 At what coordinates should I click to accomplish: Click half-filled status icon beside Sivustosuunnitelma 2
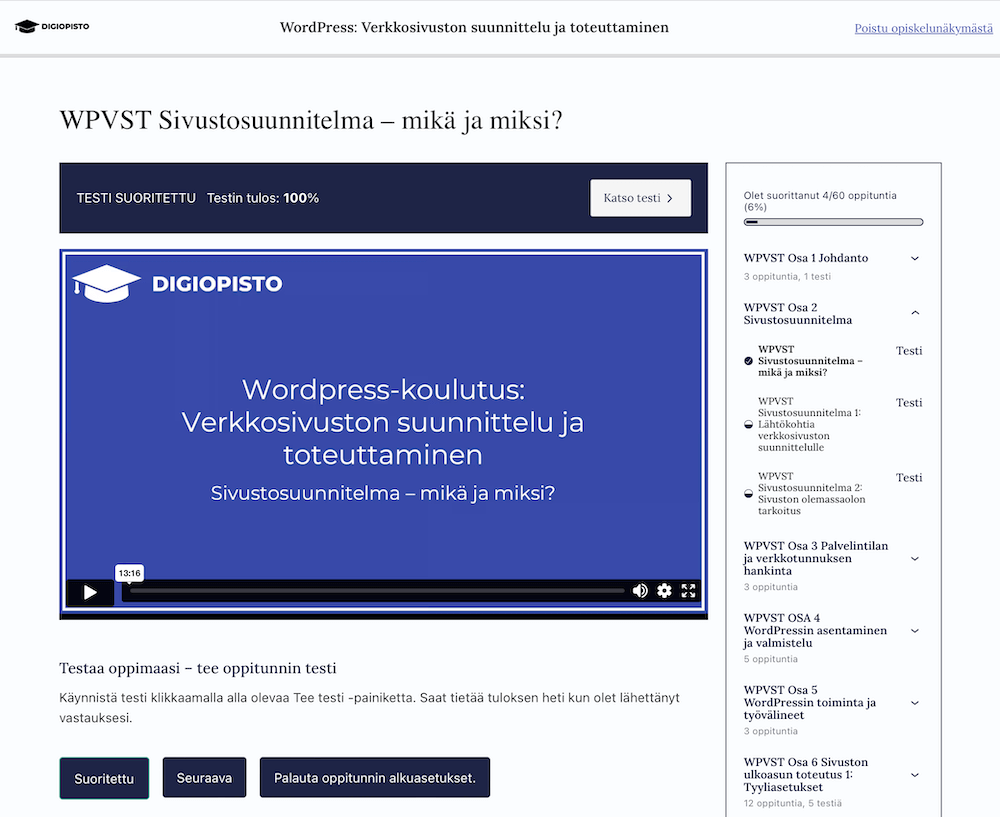(x=749, y=493)
